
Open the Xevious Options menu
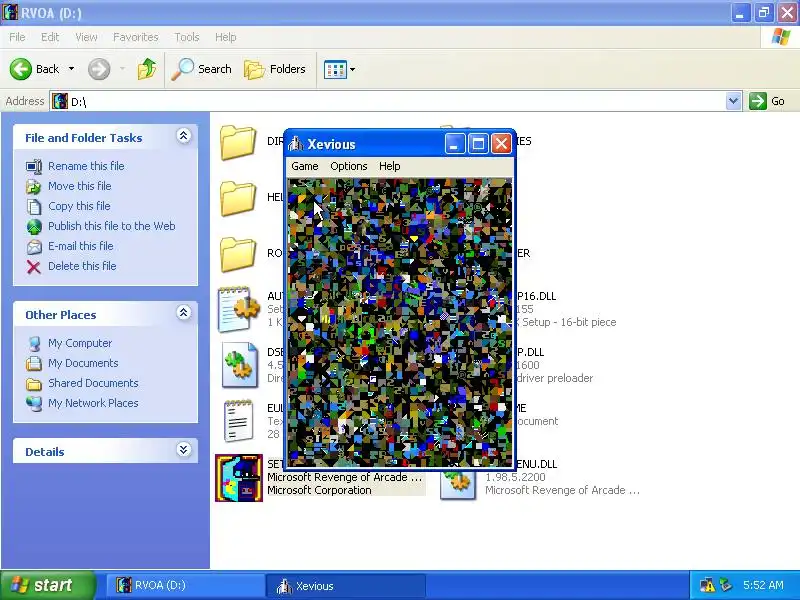[348, 166]
